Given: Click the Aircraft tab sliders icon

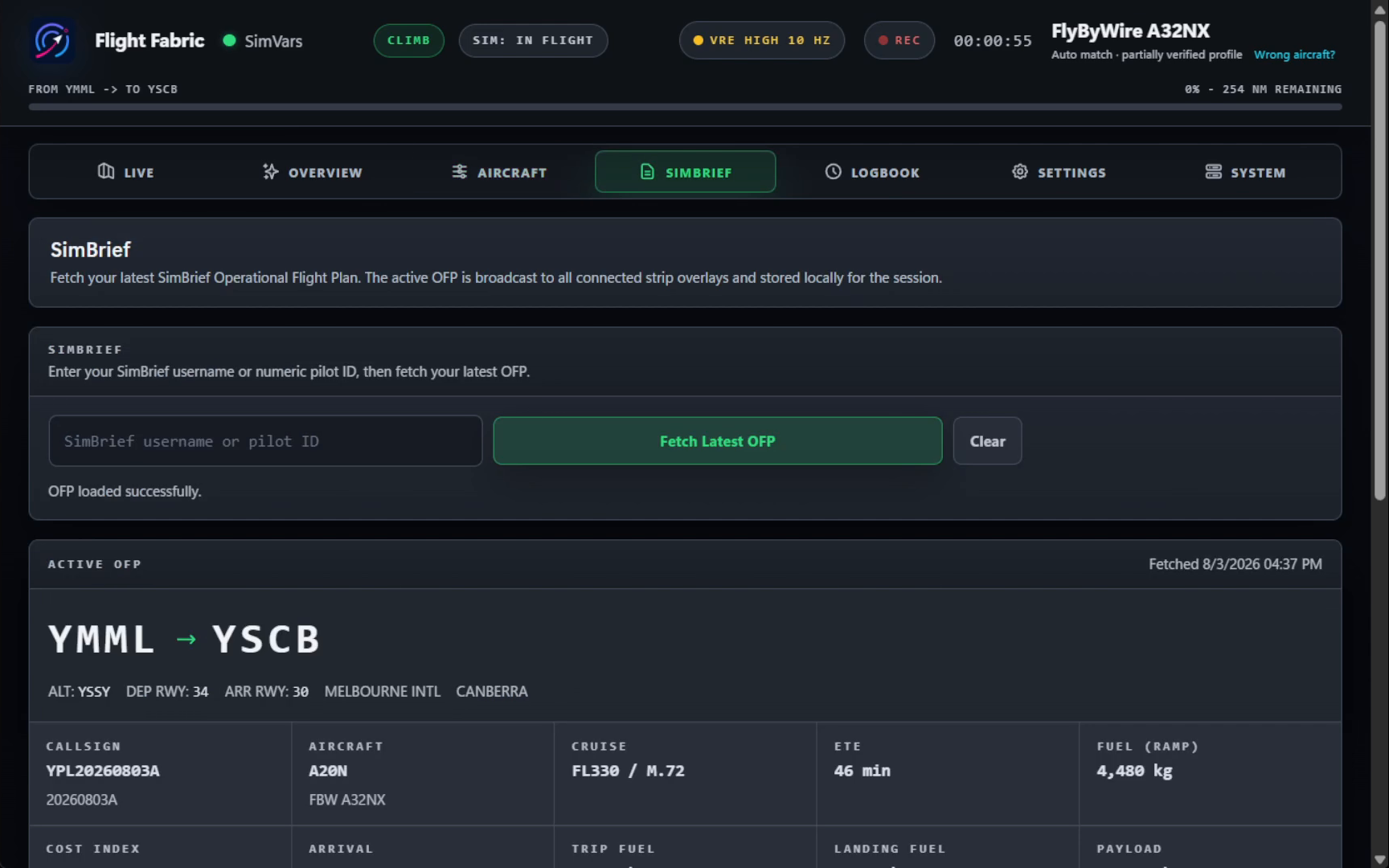Looking at the screenshot, I should tap(460, 171).
